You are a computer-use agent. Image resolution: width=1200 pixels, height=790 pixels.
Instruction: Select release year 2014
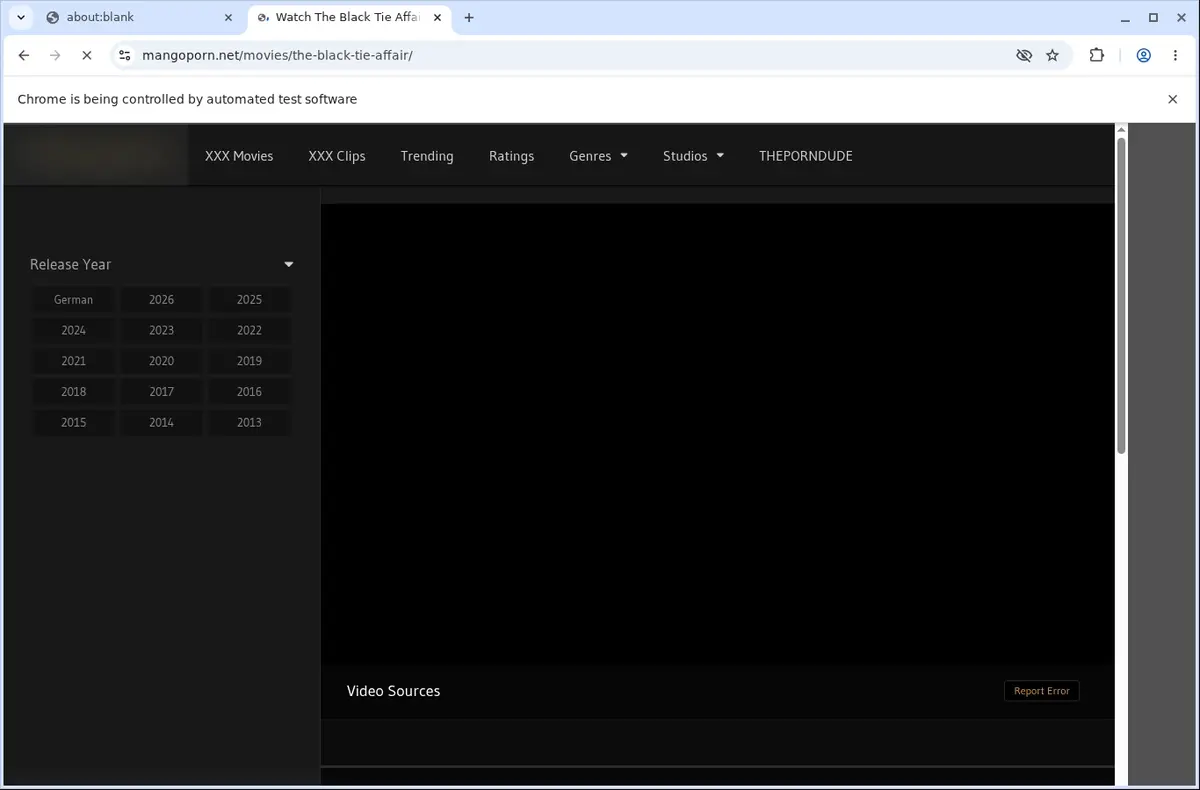coord(161,423)
